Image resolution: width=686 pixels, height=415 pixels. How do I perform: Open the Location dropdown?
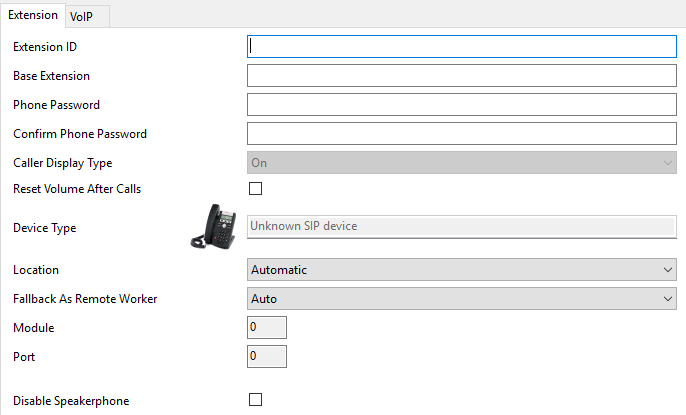click(x=461, y=270)
